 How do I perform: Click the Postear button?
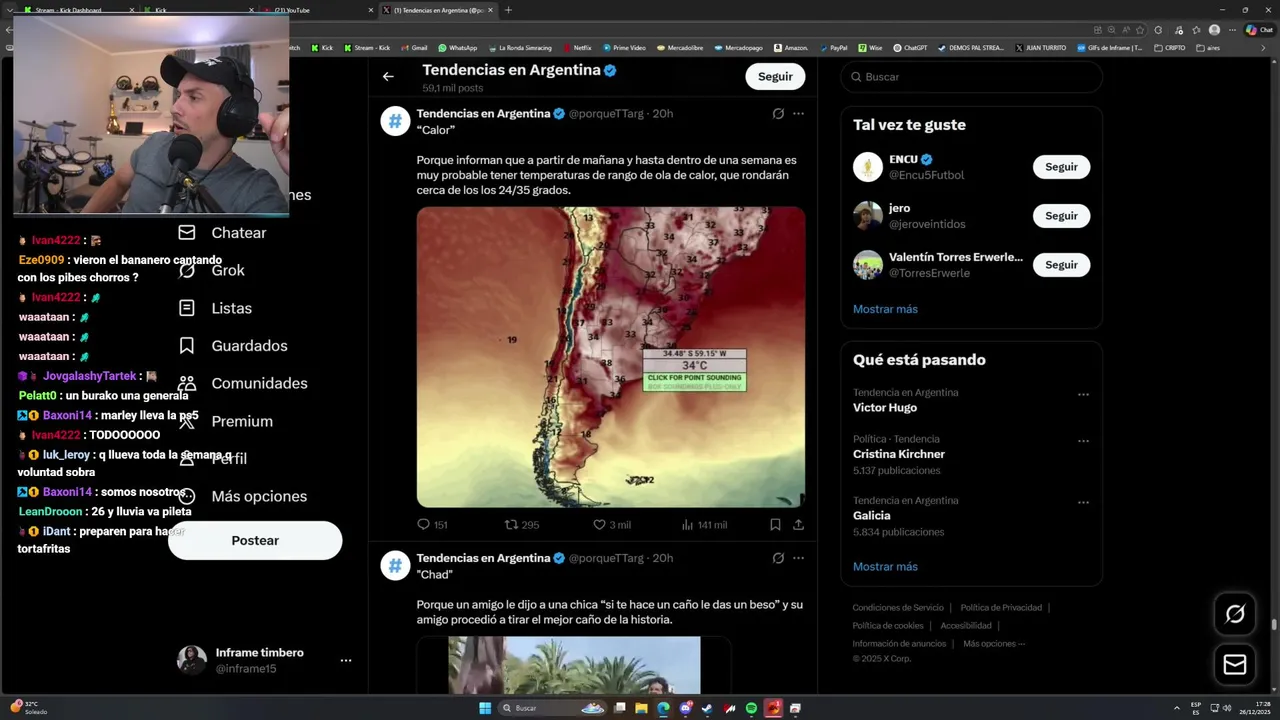(x=255, y=540)
